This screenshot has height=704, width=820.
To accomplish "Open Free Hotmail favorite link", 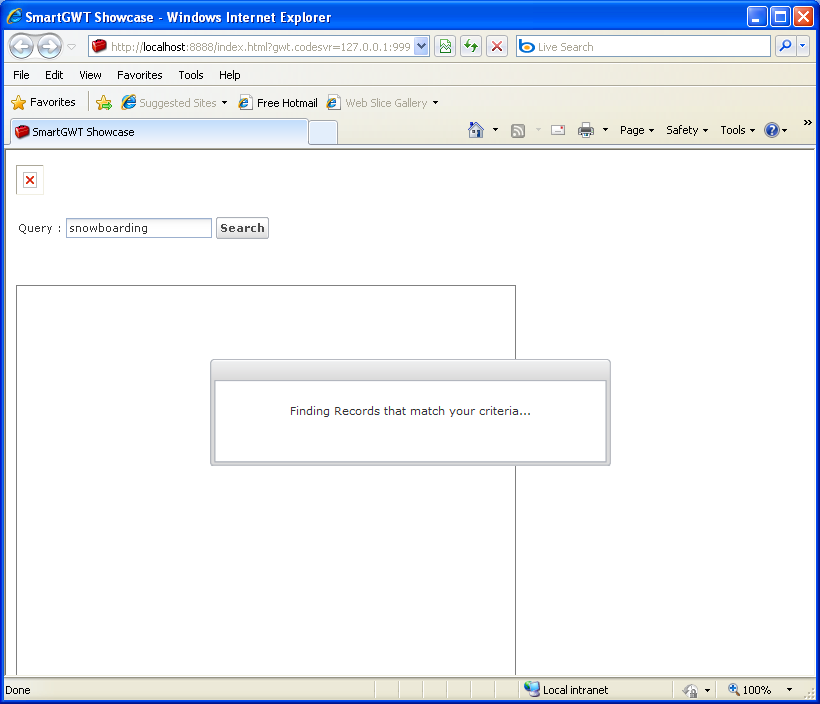I will 278,103.
